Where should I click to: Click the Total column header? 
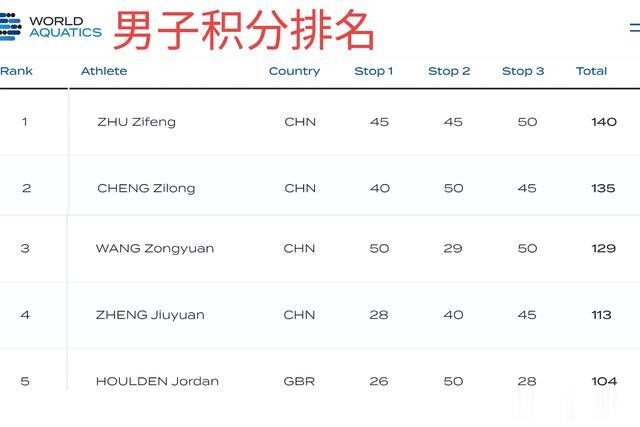coord(591,71)
